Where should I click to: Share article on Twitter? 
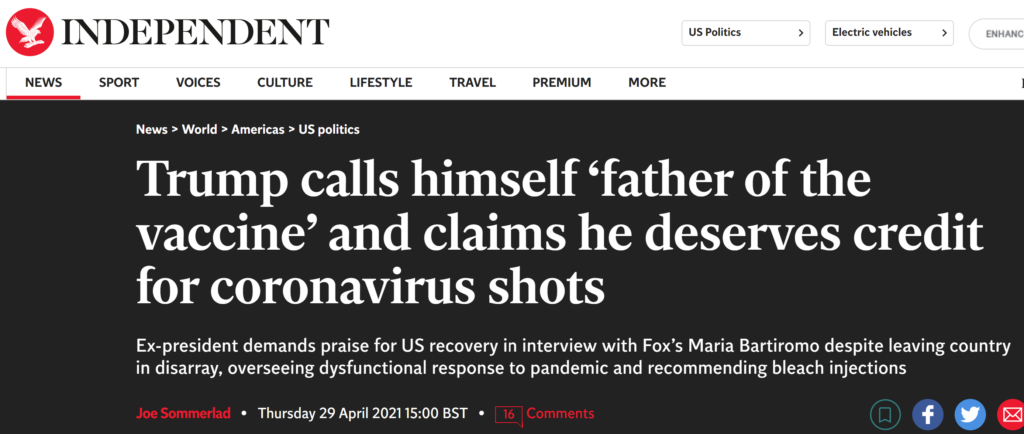969,413
